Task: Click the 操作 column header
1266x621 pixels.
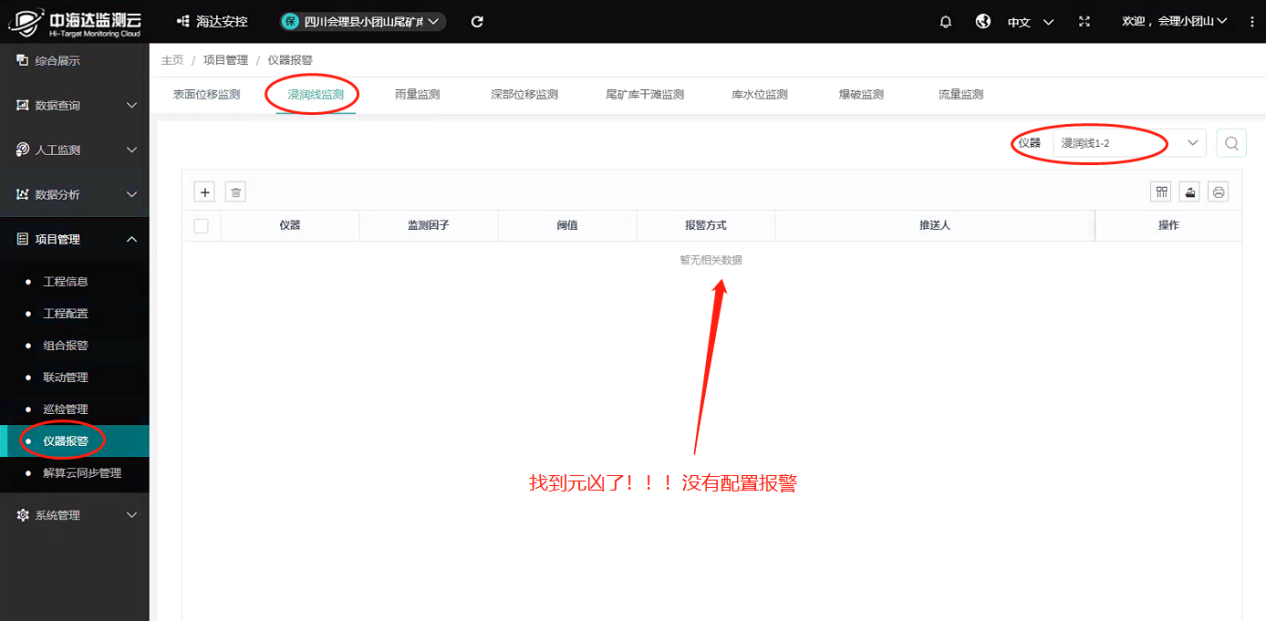Action: (x=1168, y=226)
